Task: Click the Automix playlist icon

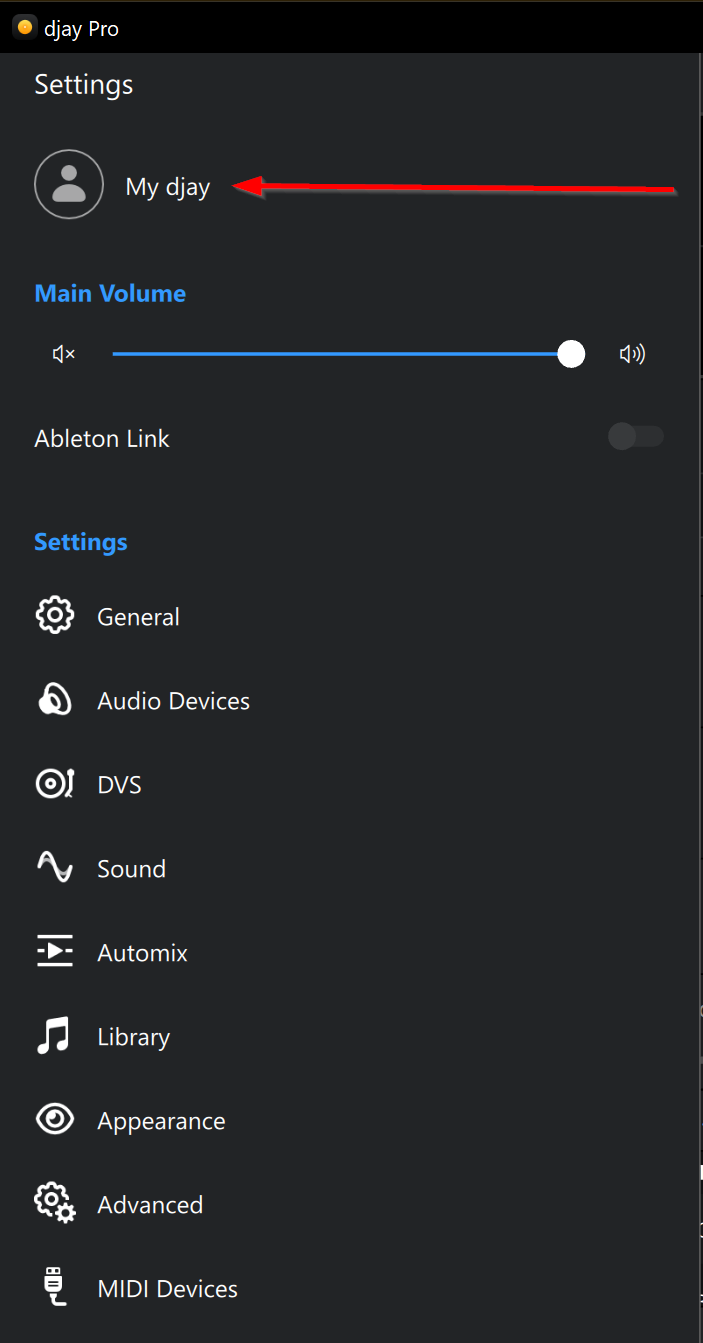Action: 55,952
